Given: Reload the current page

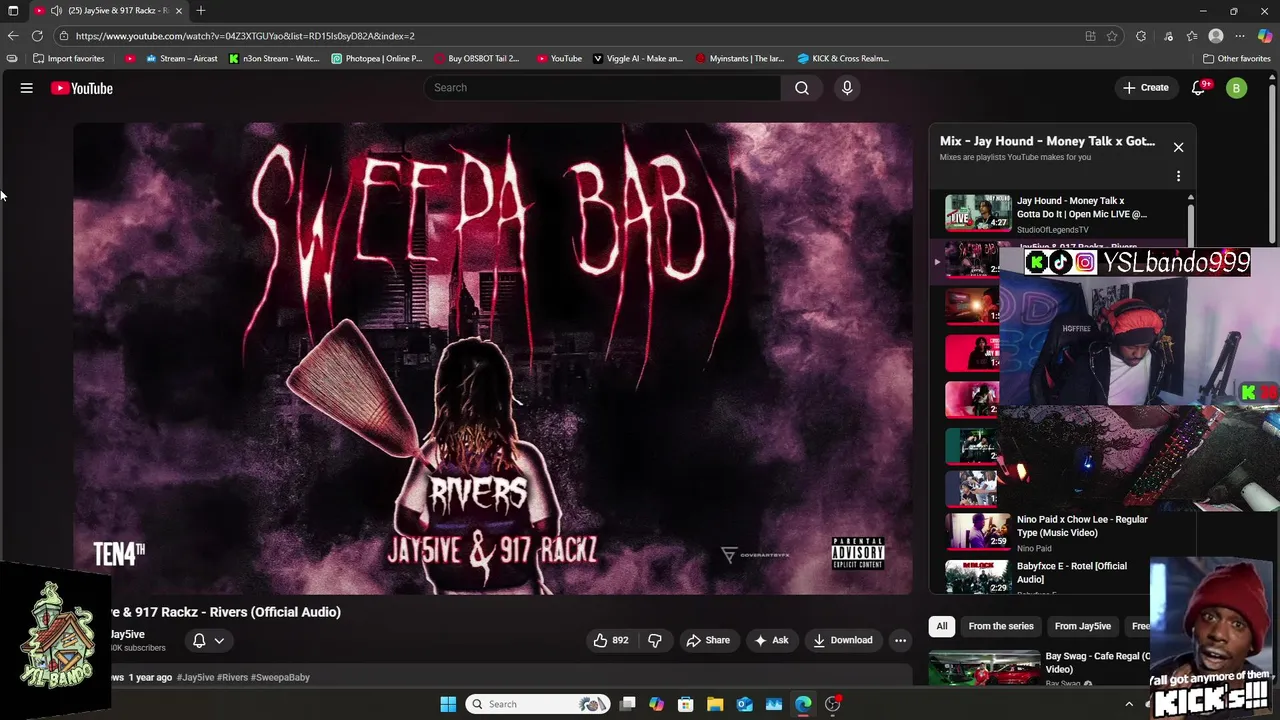Looking at the screenshot, I should pos(37,36).
